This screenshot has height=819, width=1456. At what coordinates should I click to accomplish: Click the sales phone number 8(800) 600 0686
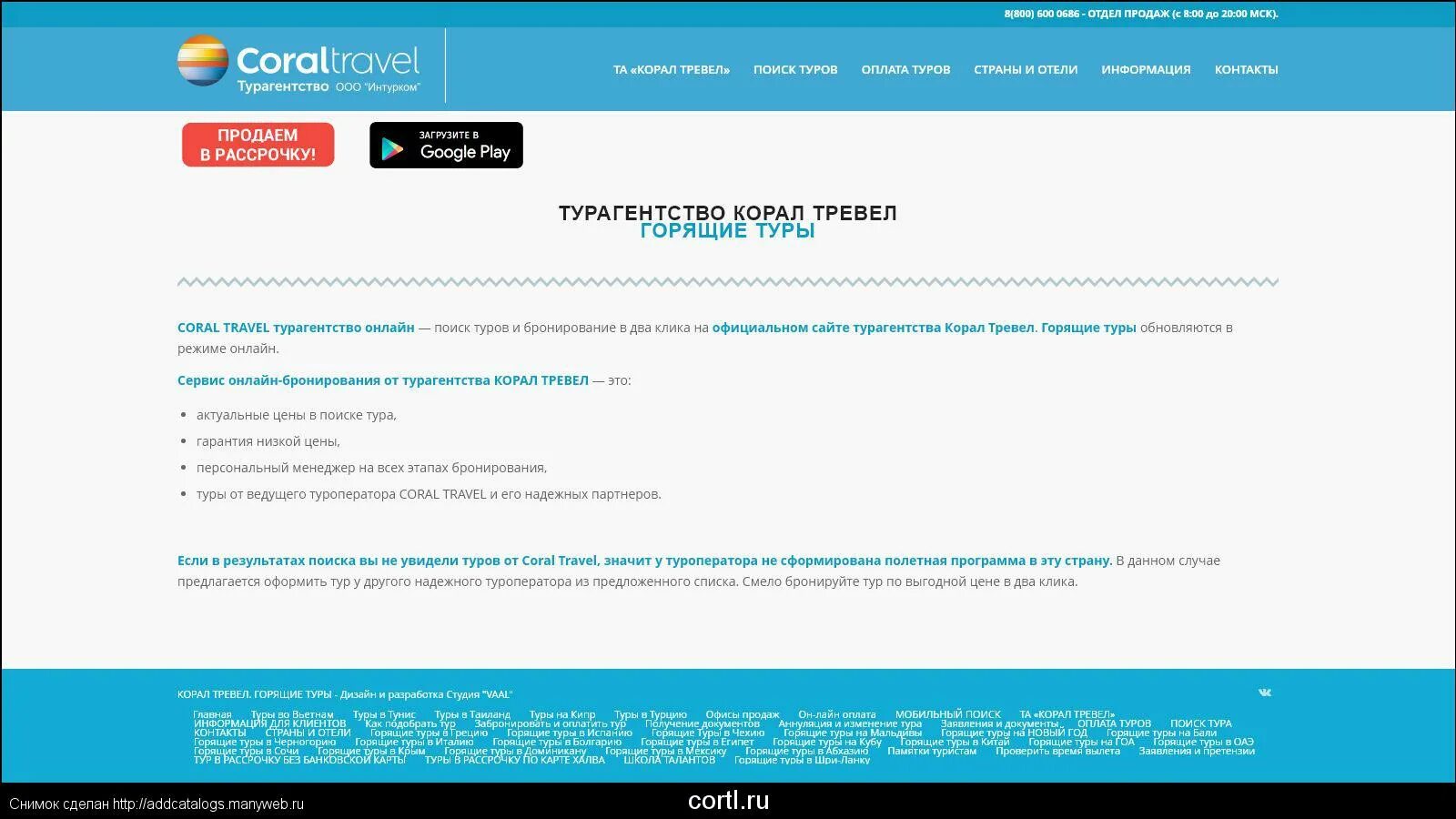(1041, 14)
